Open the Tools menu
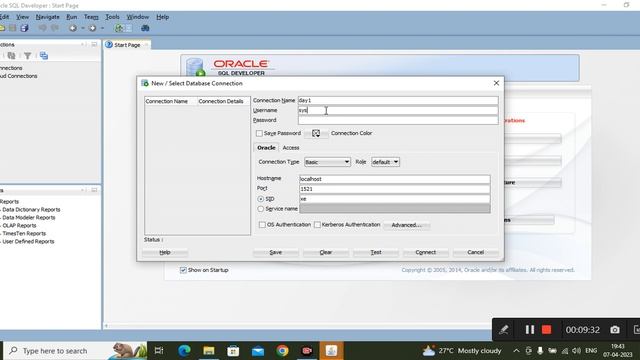640x360 pixels. [x=112, y=17]
